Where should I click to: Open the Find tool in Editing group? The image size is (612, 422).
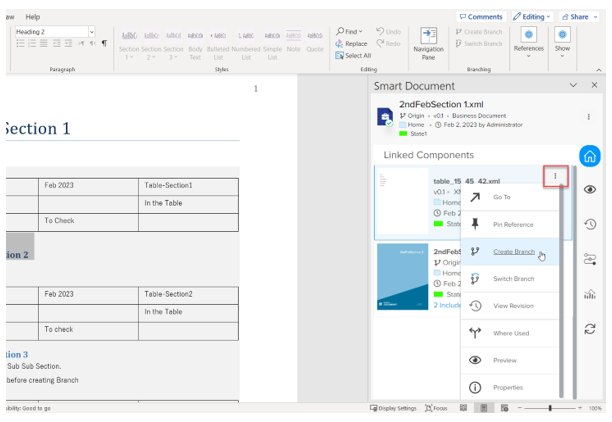349,31
